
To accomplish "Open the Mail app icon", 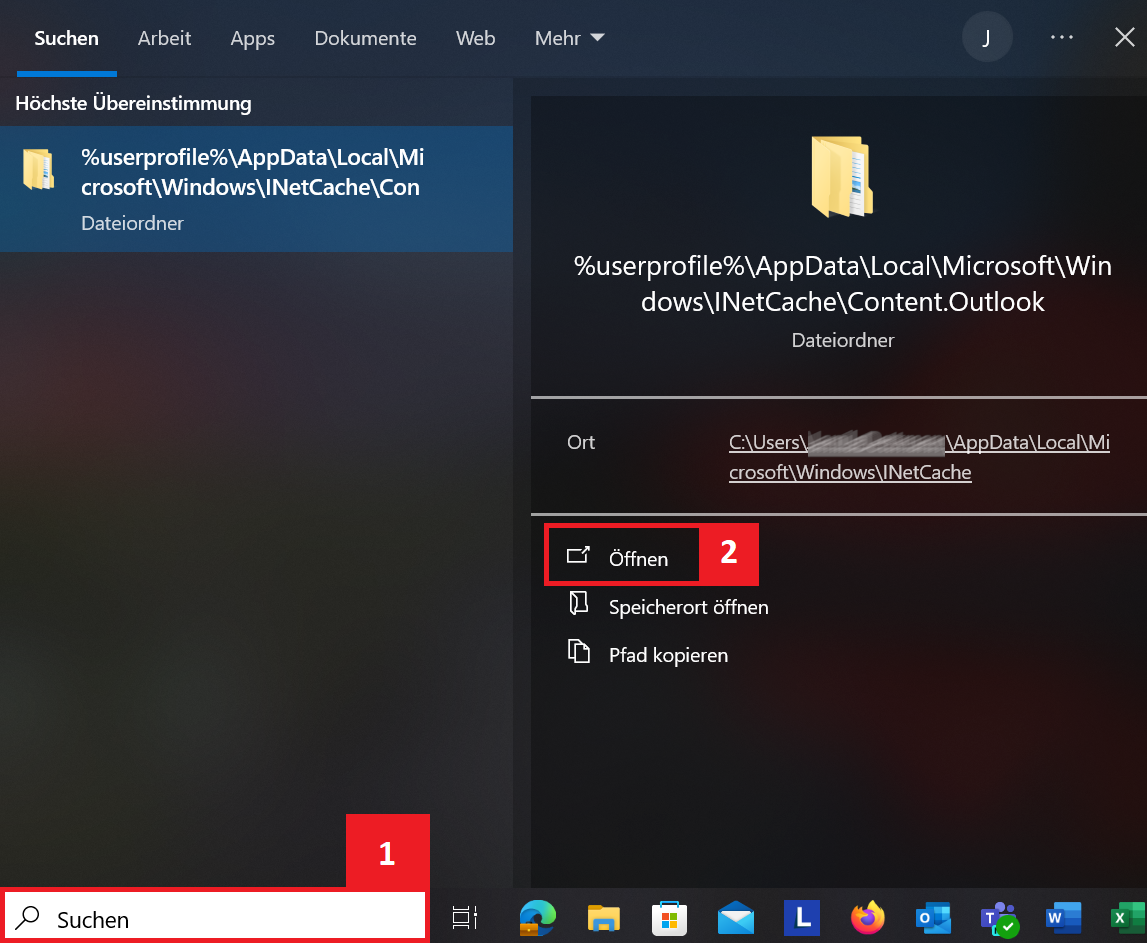I will coord(735,917).
